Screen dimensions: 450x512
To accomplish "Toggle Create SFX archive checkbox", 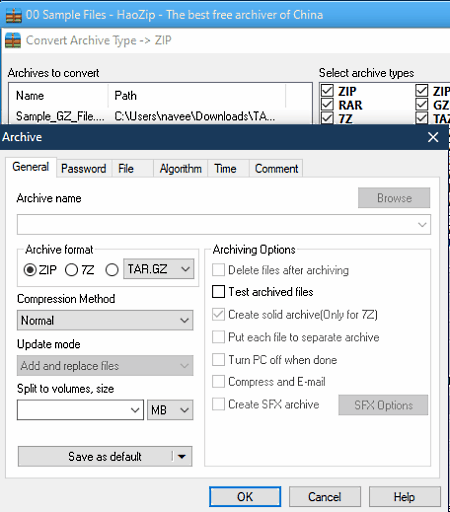I will click(x=218, y=404).
